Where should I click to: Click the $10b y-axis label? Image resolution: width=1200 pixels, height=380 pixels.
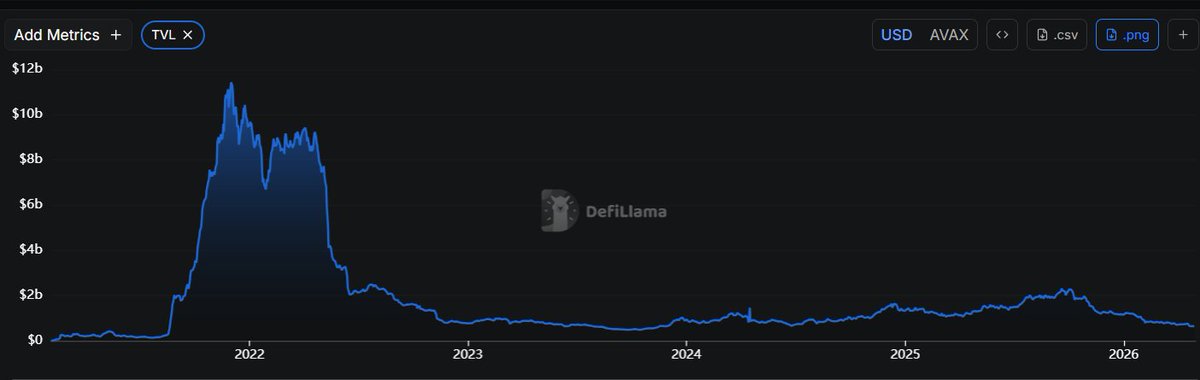[x=27, y=113]
